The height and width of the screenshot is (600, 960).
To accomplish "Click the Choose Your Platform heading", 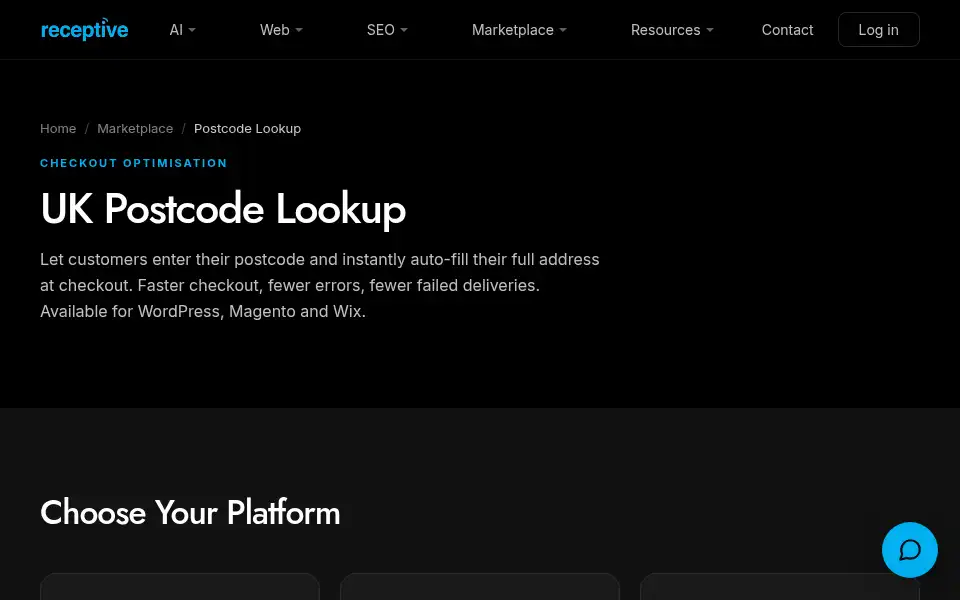I will [190, 512].
